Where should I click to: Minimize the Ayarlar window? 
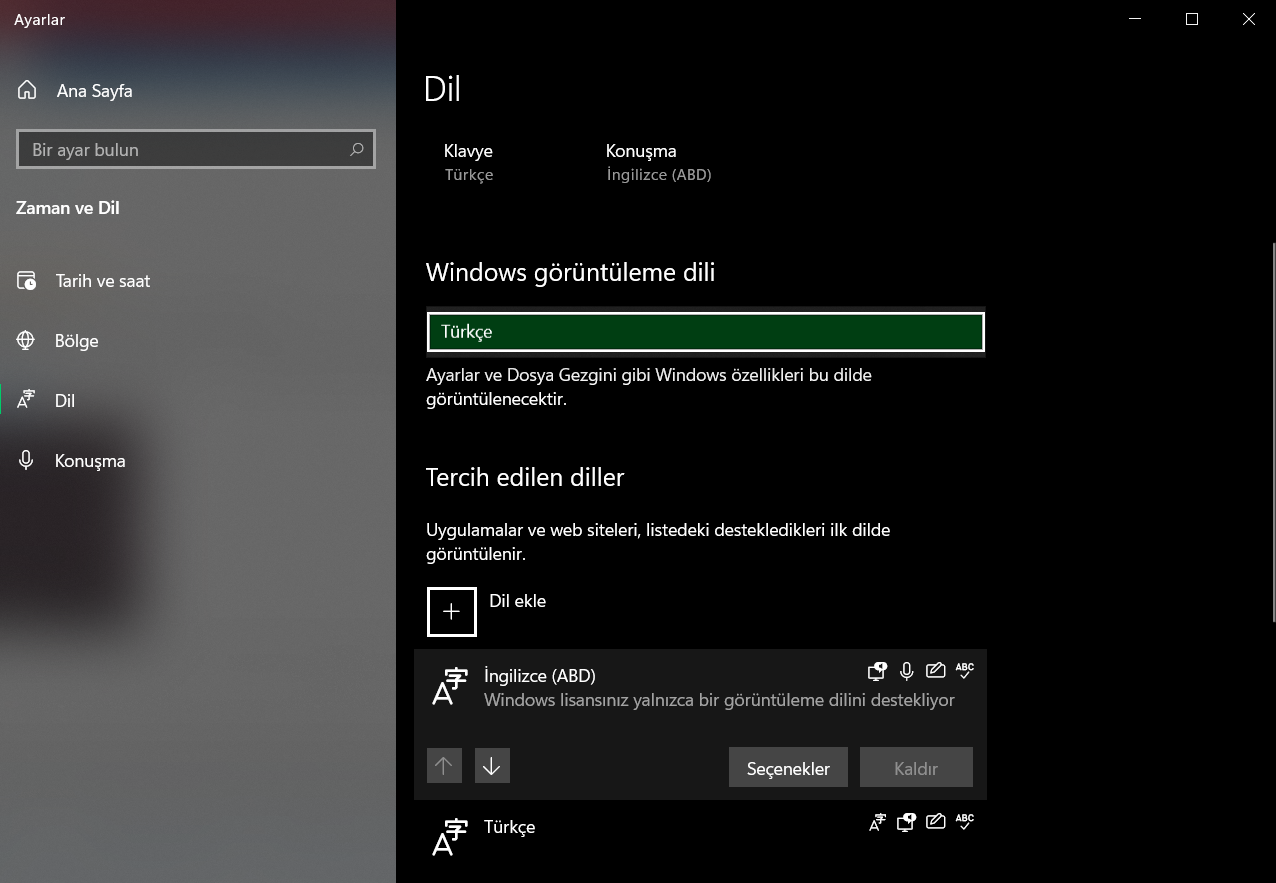coord(1135,19)
